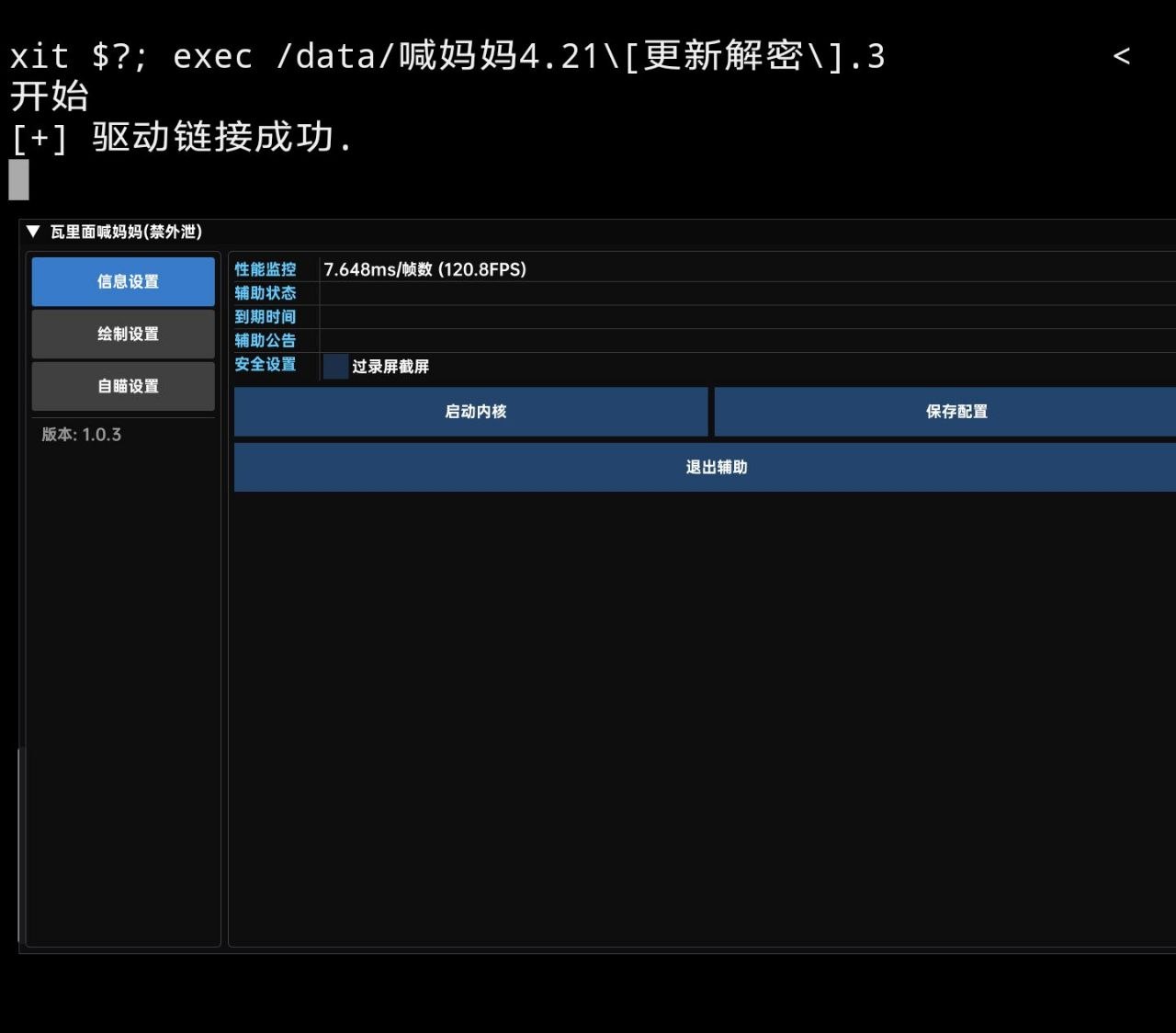
Task: Enable the 过录屏截屏 checkbox
Action: pyautogui.click(x=335, y=366)
